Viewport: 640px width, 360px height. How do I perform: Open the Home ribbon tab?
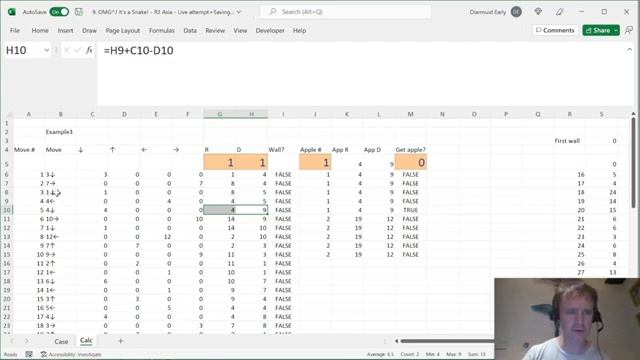pos(40,31)
